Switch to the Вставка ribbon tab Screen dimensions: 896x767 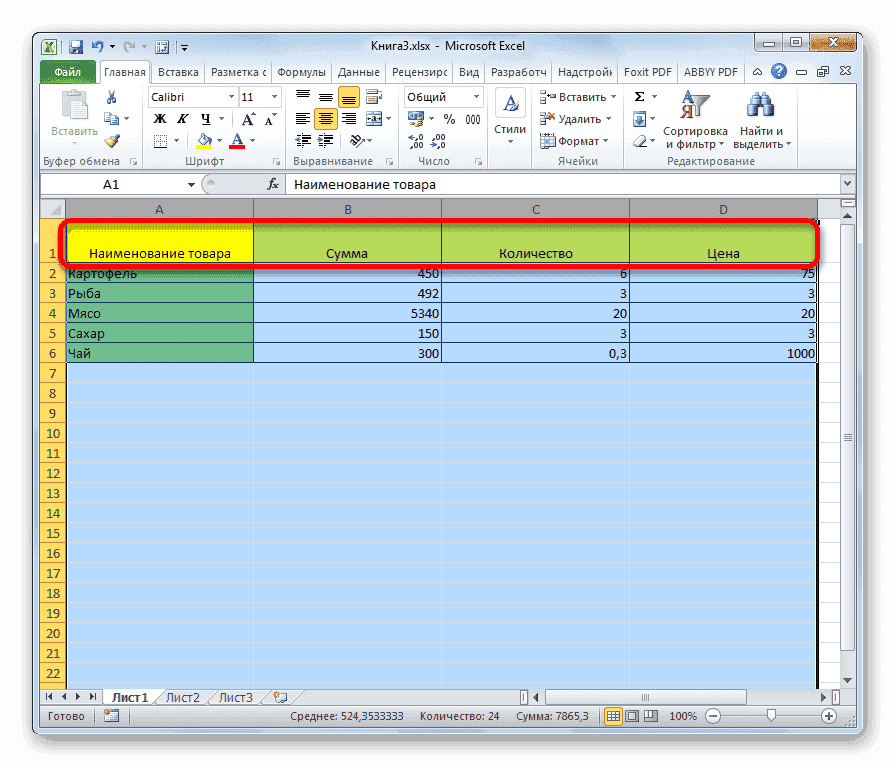pos(178,71)
